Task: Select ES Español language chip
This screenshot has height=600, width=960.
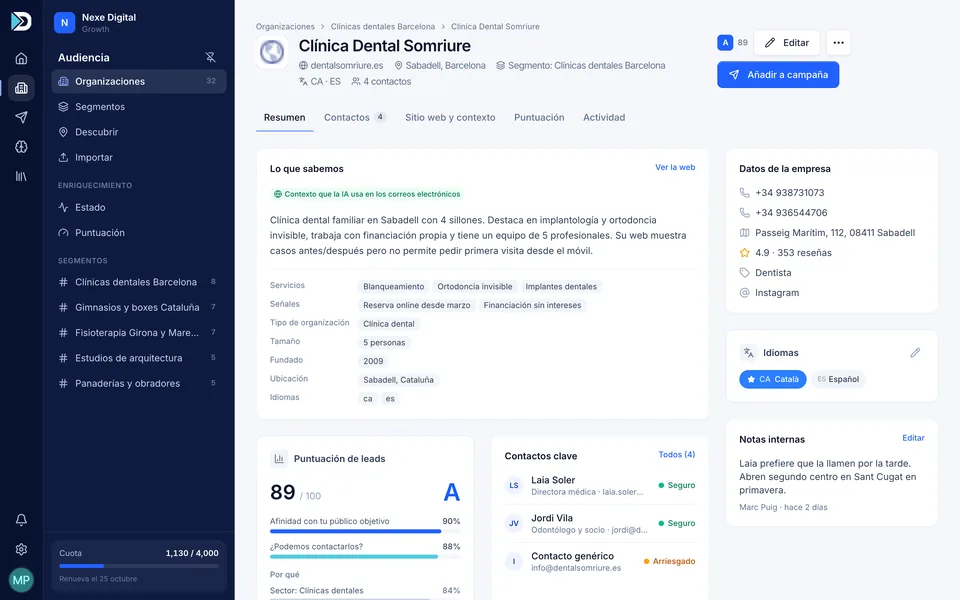Action: 838,379
